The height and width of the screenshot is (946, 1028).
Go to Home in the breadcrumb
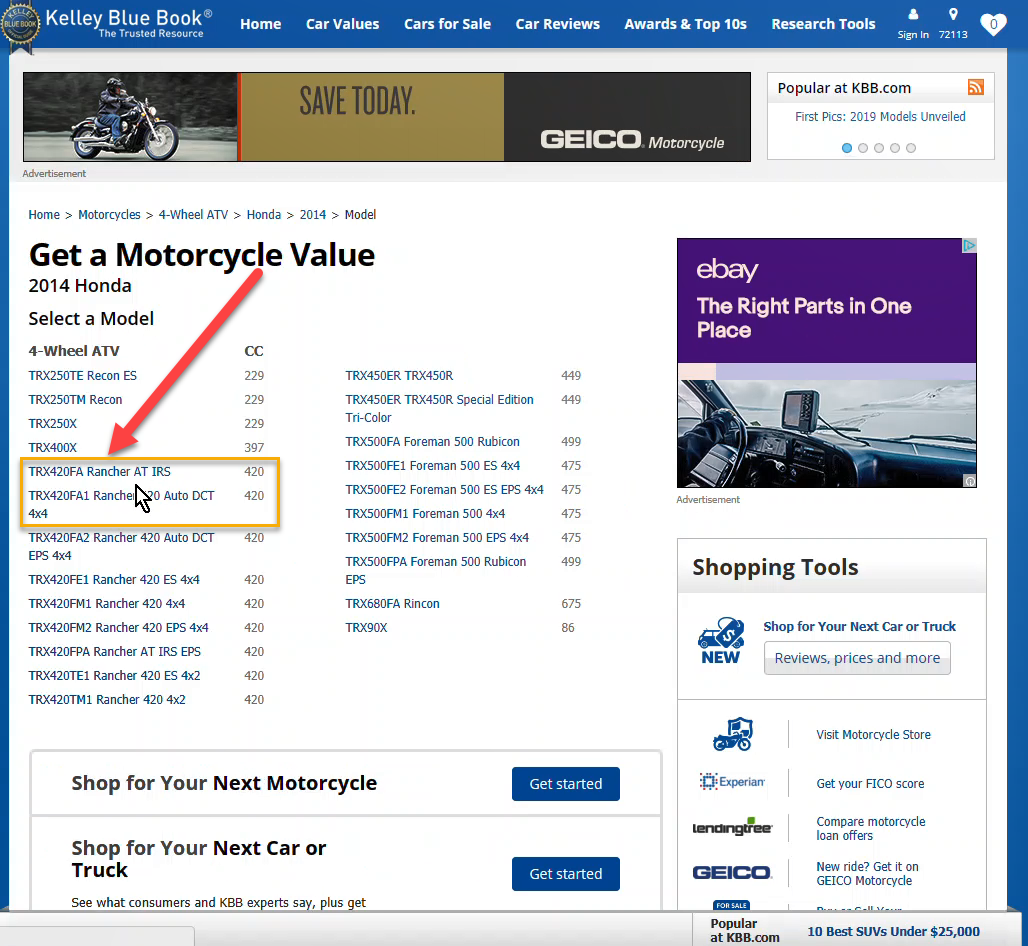click(44, 214)
